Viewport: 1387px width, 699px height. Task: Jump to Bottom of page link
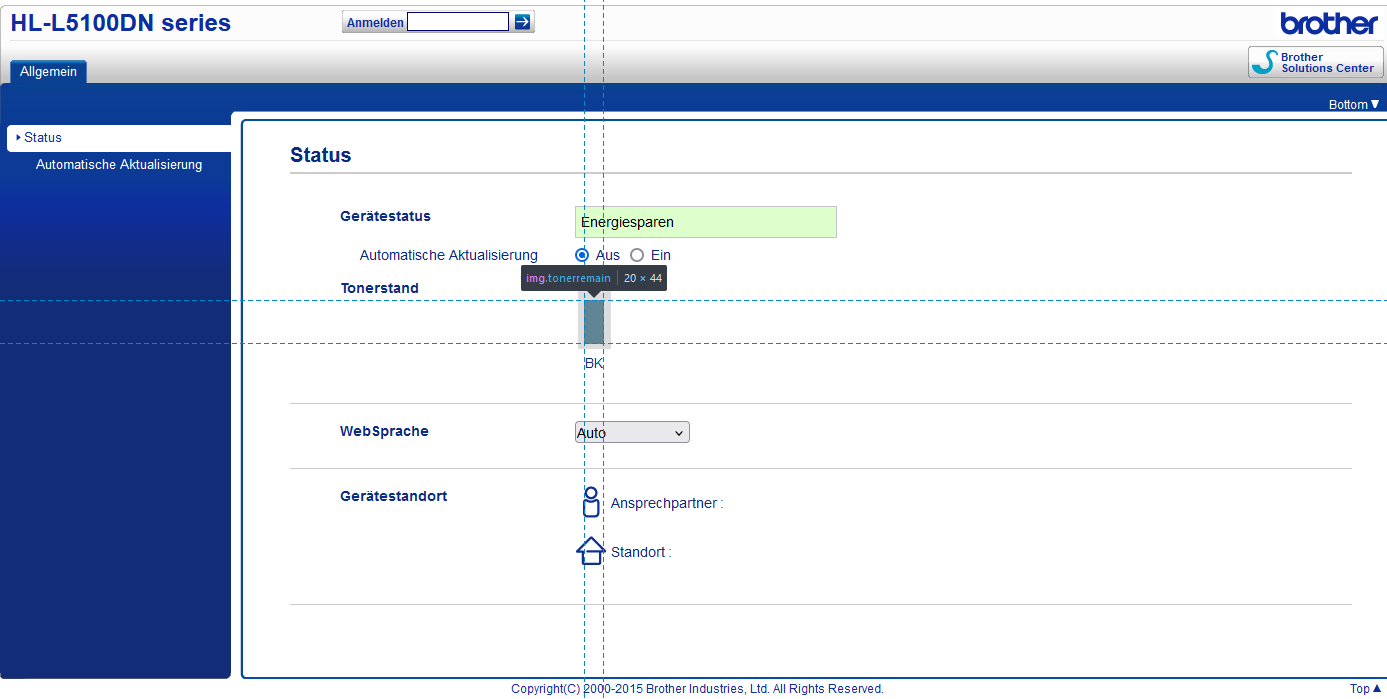click(1354, 104)
